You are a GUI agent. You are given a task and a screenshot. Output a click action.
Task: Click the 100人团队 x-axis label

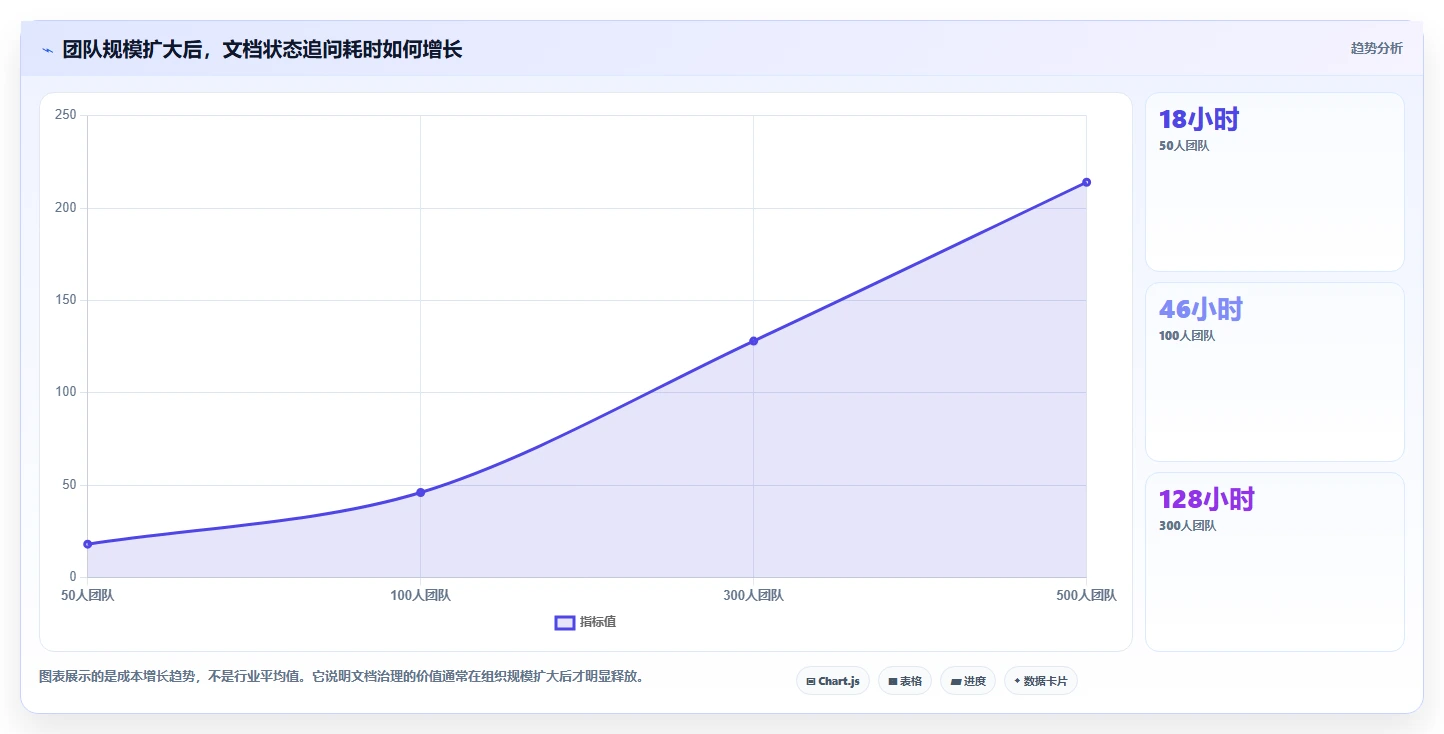(420, 596)
